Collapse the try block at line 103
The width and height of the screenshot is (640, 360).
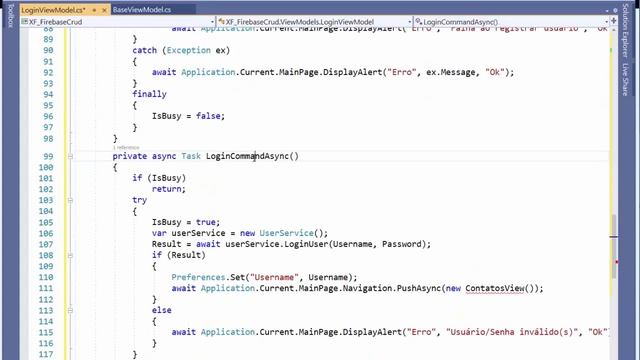point(70,200)
